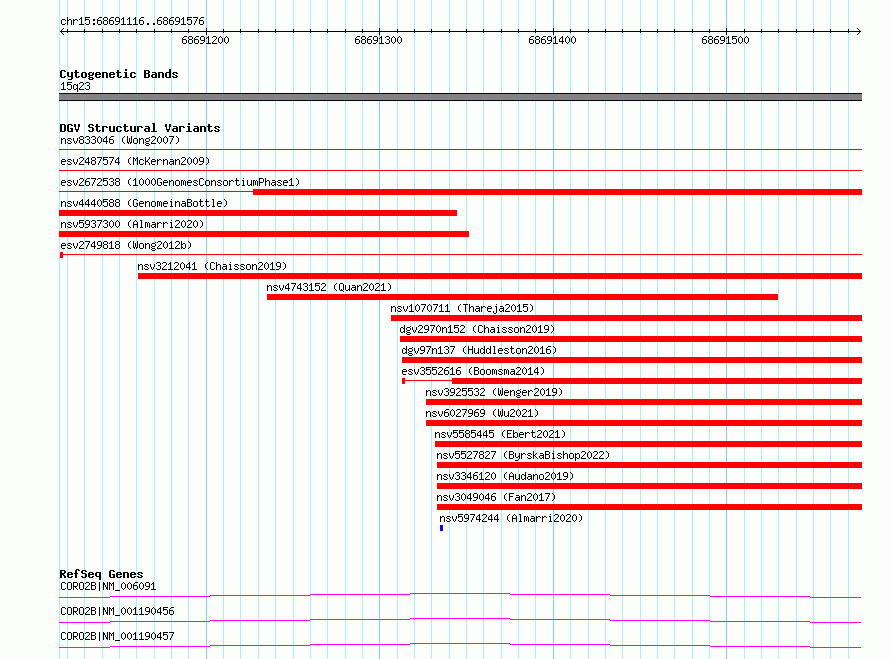Click small red start marker of esv3552616

tap(404, 381)
